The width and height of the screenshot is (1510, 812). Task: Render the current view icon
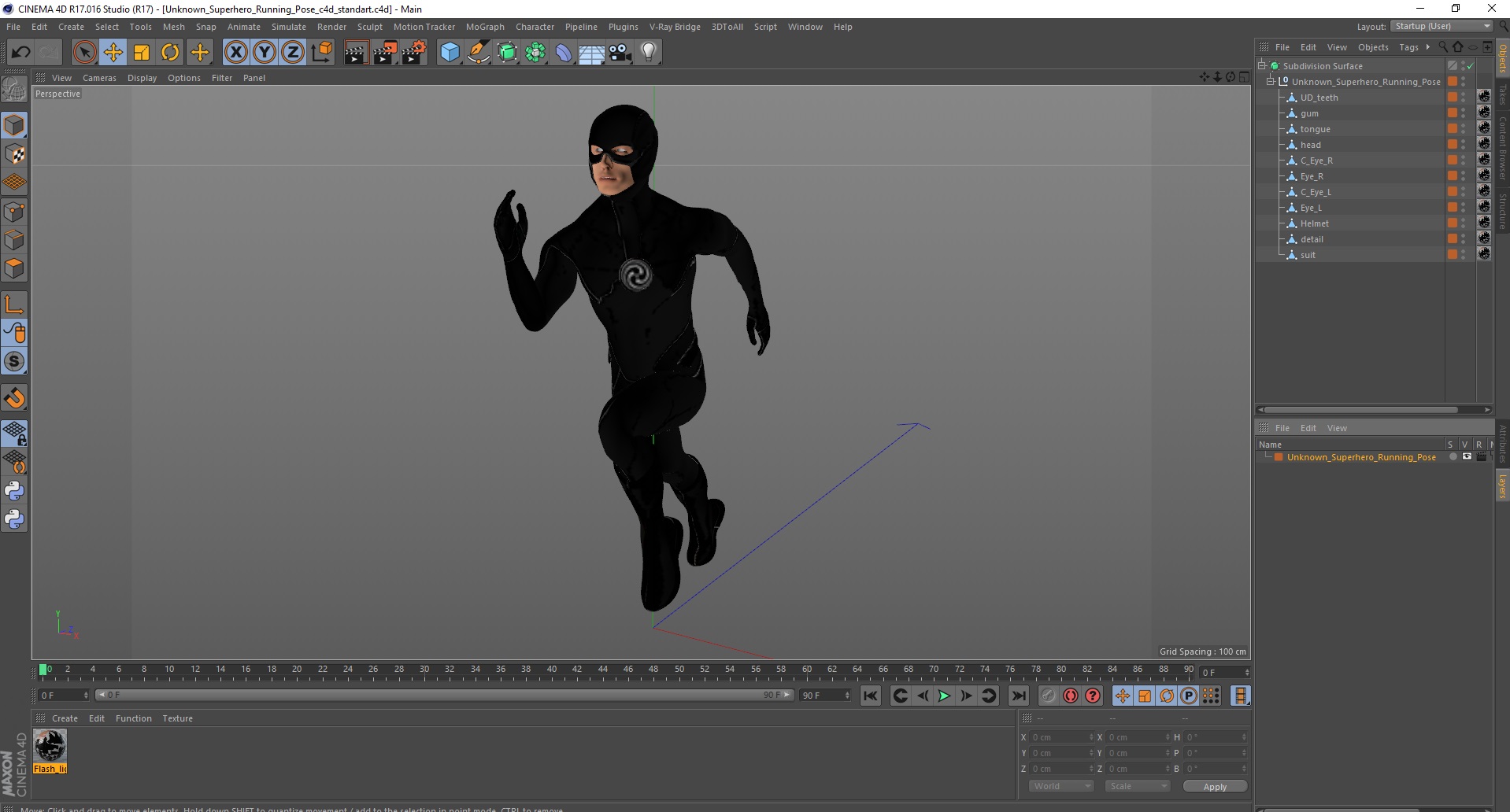pos(356,53)
